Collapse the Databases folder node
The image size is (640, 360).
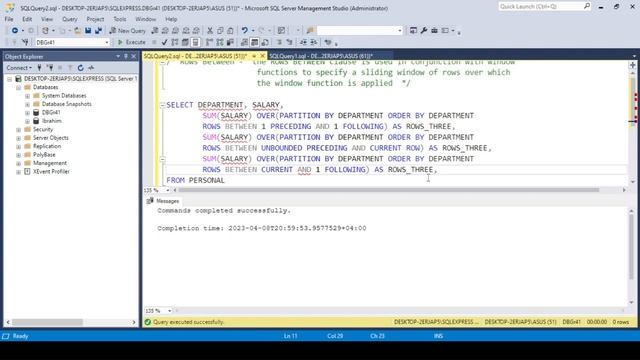click(x=18, y=87)
